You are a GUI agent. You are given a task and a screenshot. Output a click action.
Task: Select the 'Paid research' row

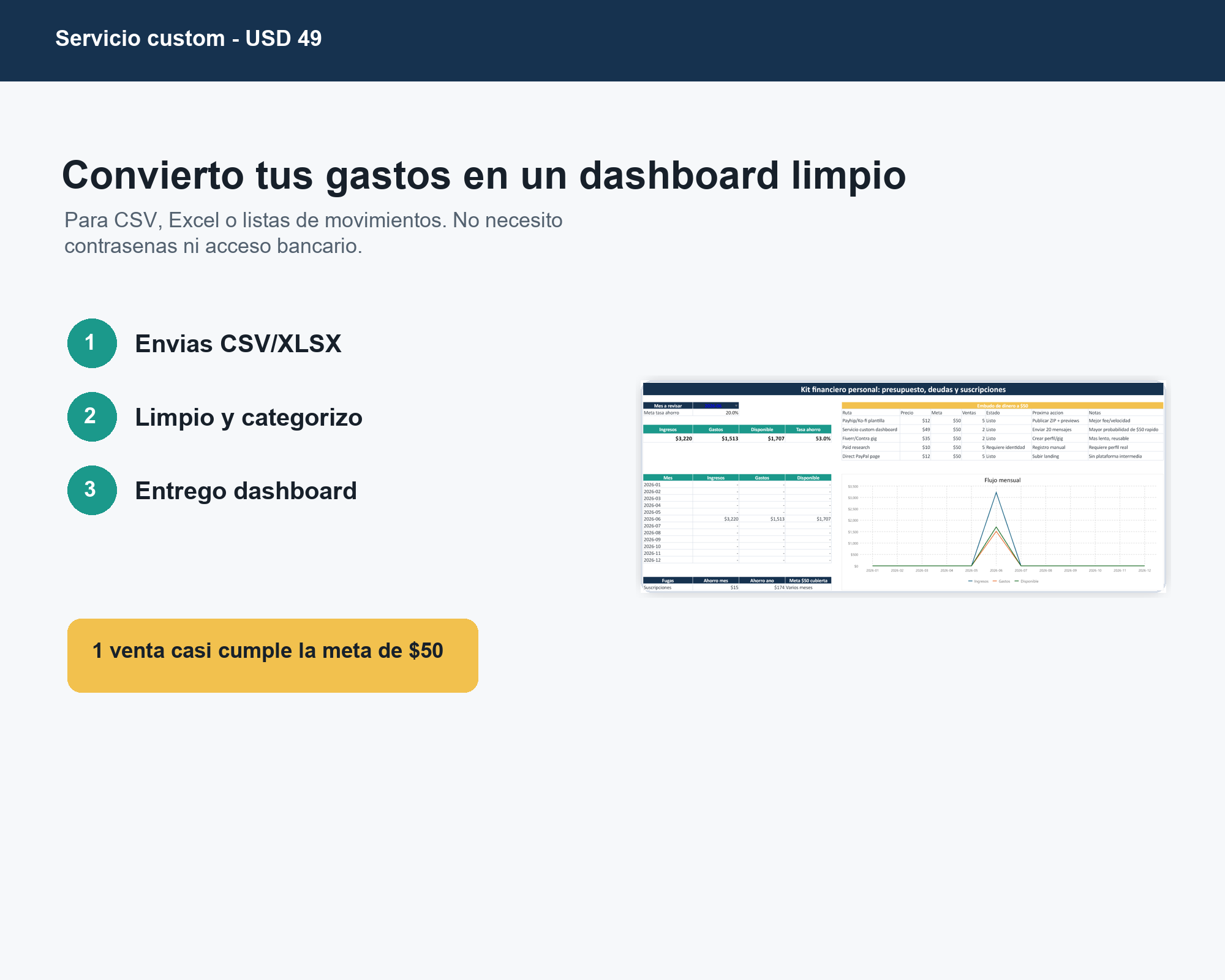(x=1002, y=447)
